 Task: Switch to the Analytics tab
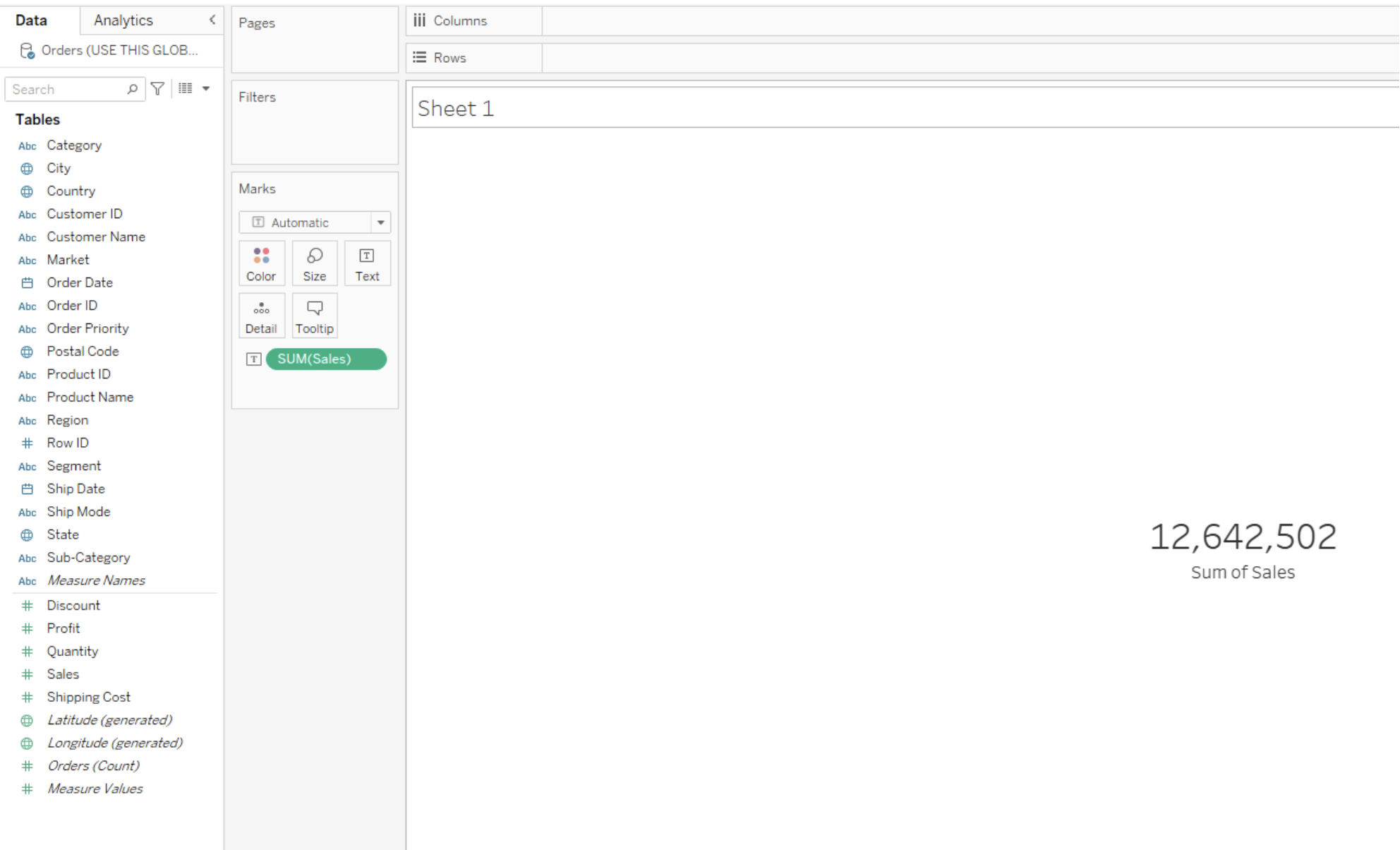[x=122, y=20]
